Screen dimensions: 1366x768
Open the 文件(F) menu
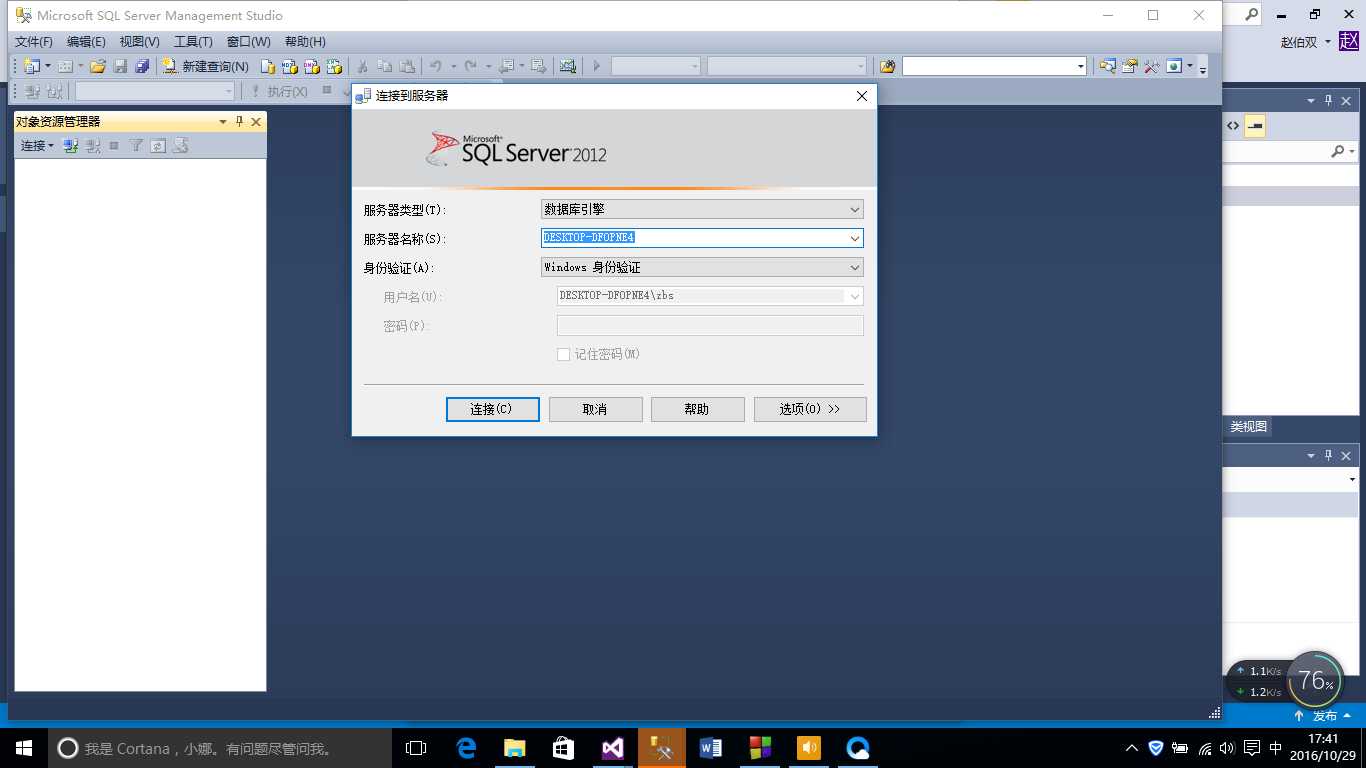34,42
